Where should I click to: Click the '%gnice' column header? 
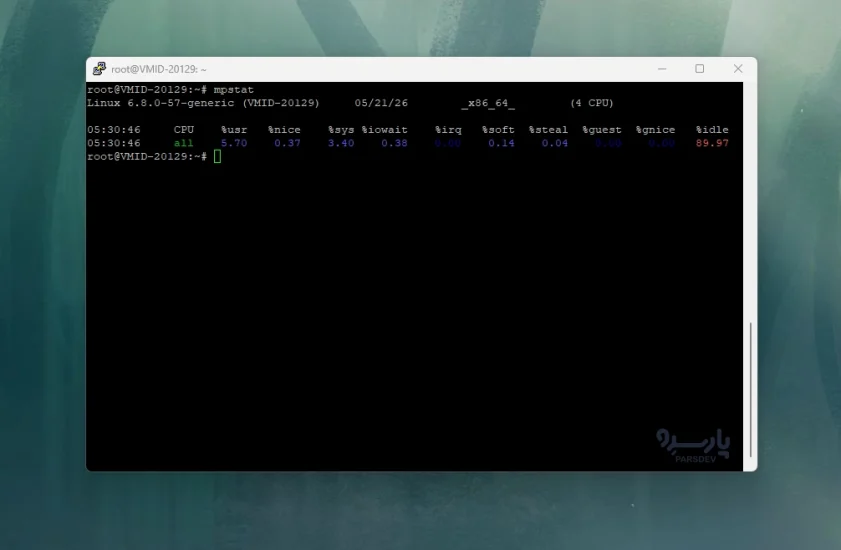(655, 130)
